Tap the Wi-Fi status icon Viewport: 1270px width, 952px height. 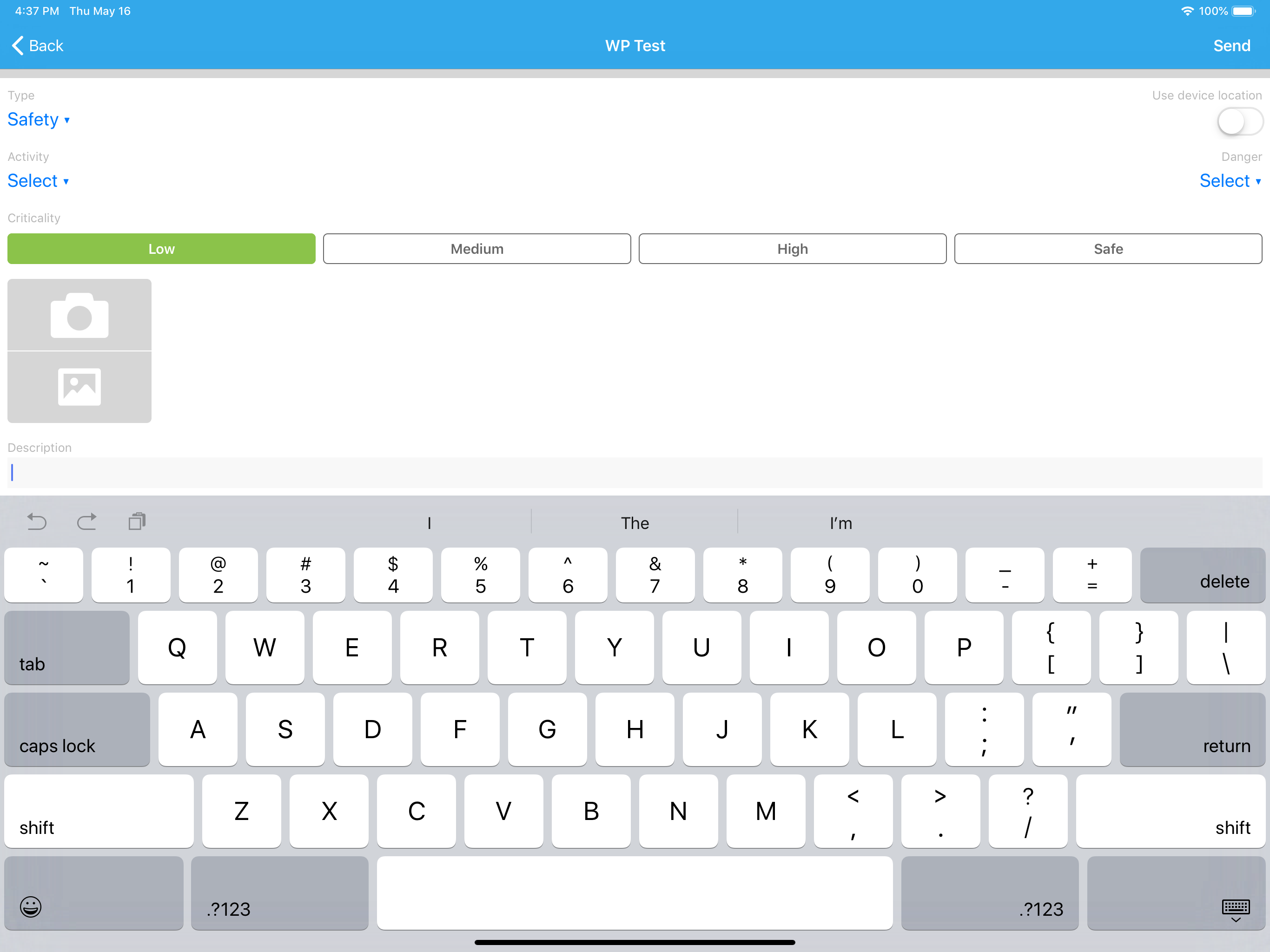click(1186, 11)
